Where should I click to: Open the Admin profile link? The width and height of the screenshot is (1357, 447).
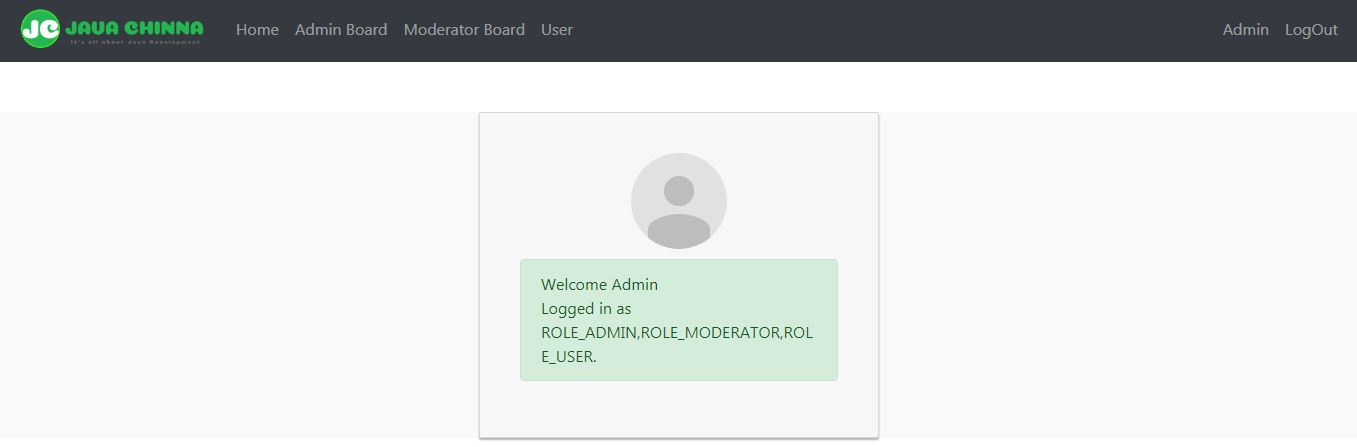pyautogui.click(x=1245, y=30)
